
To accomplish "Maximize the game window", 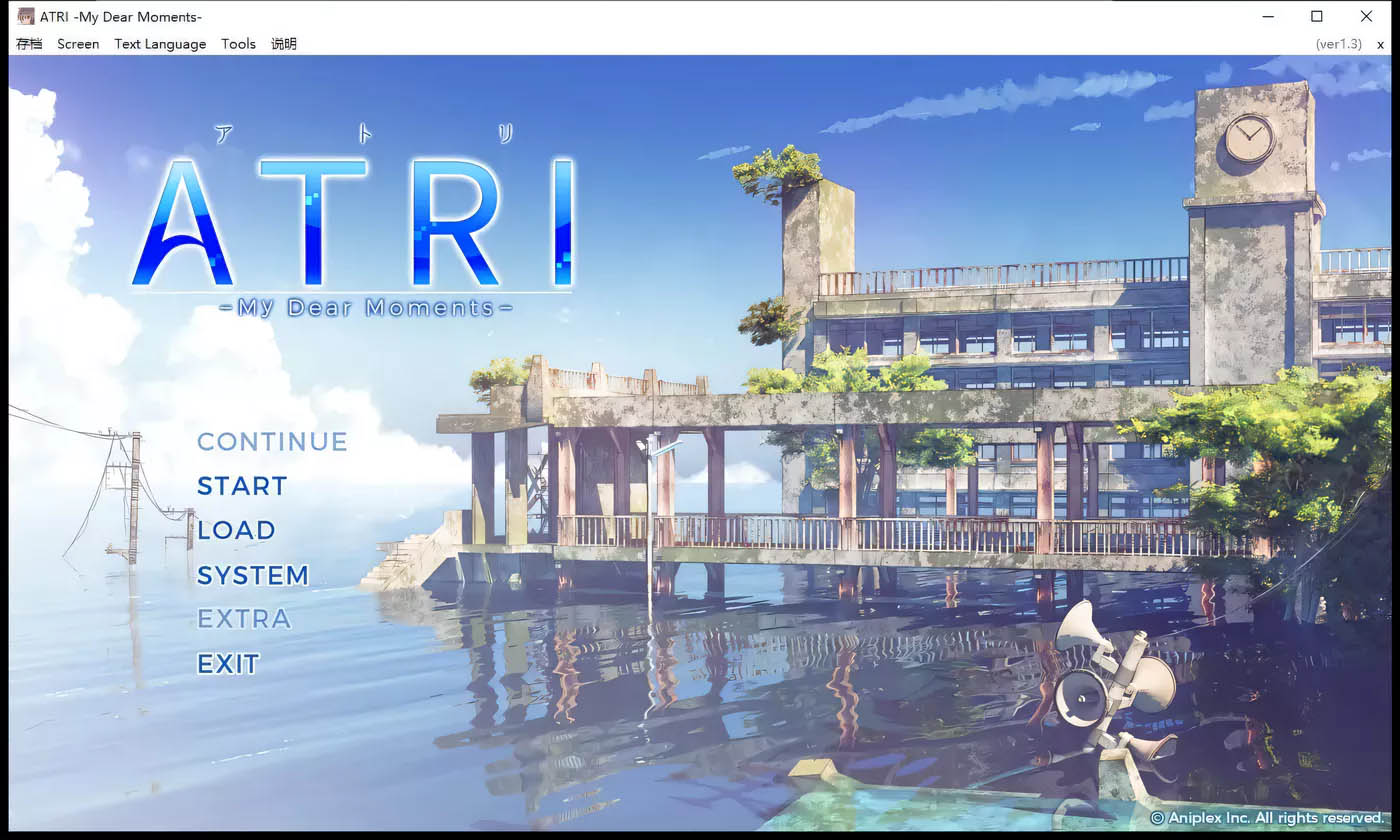I will 1316,16.
